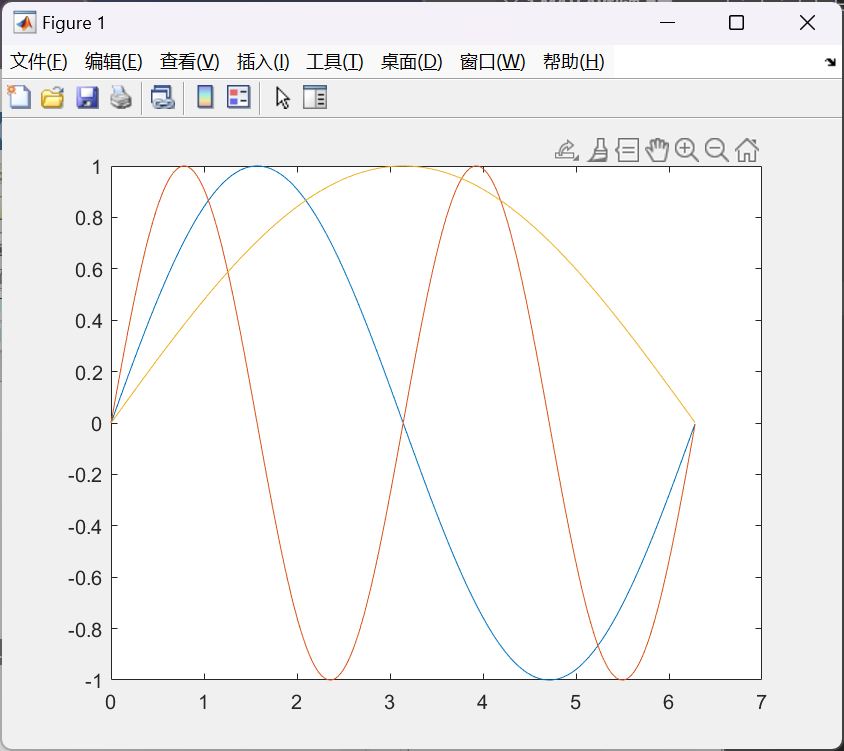
Task: Open the 插入(I) menu
Action: pyautogui.click(x=263, y=62)
